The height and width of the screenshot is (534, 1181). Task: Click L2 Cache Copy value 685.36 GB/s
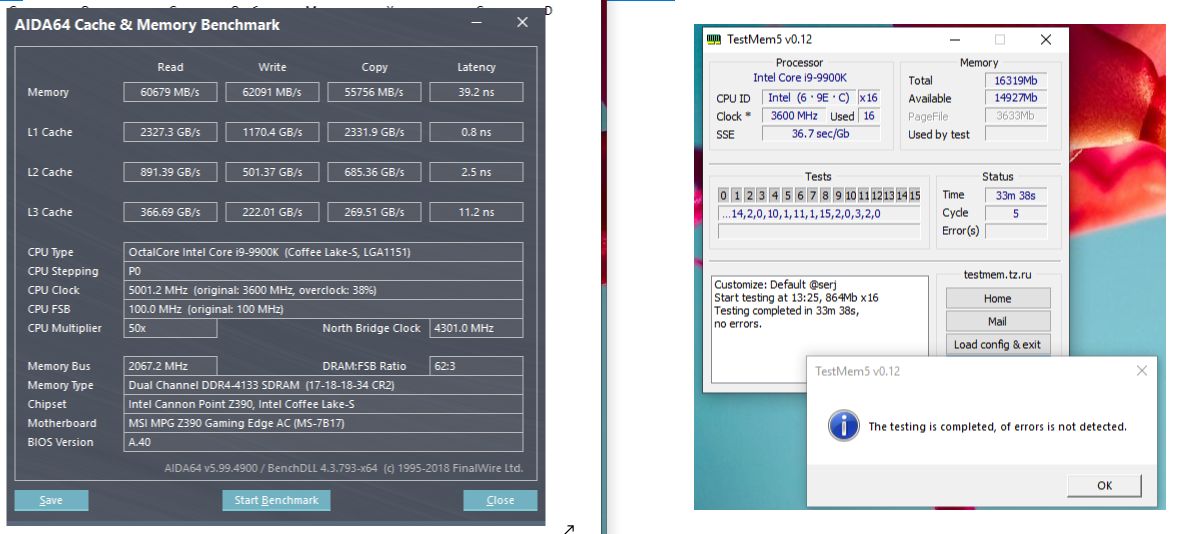pos(374,172)
